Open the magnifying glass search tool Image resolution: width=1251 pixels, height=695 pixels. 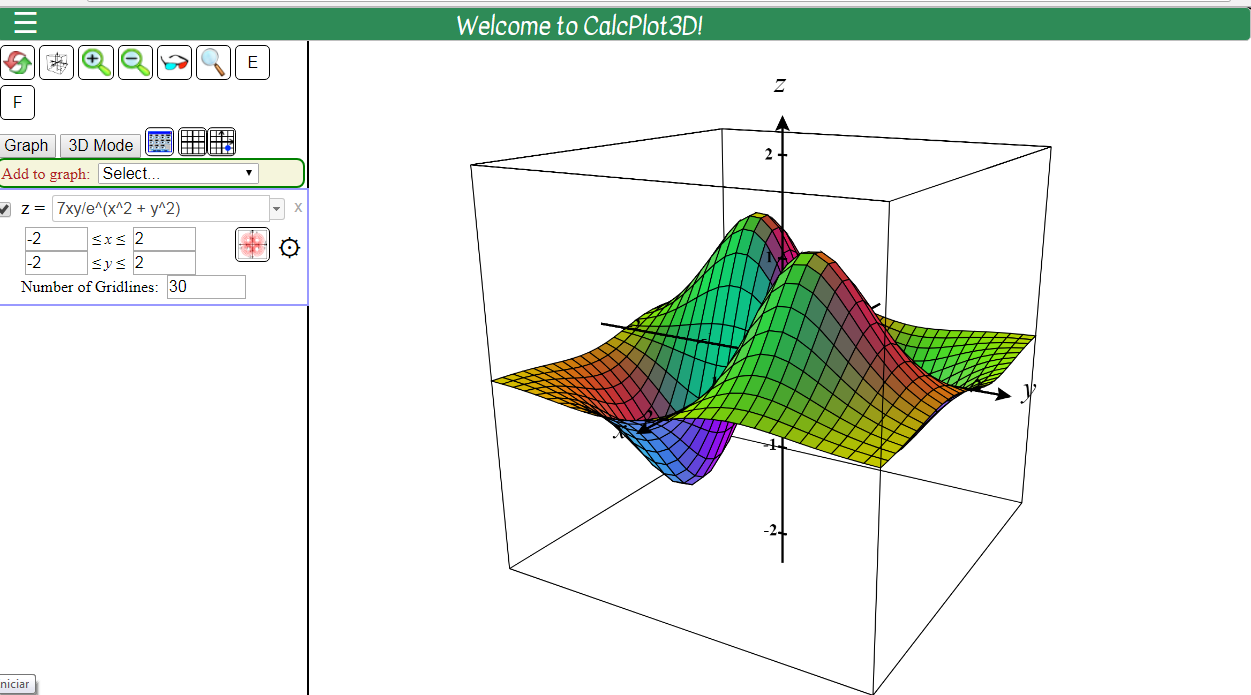point(212,62)
